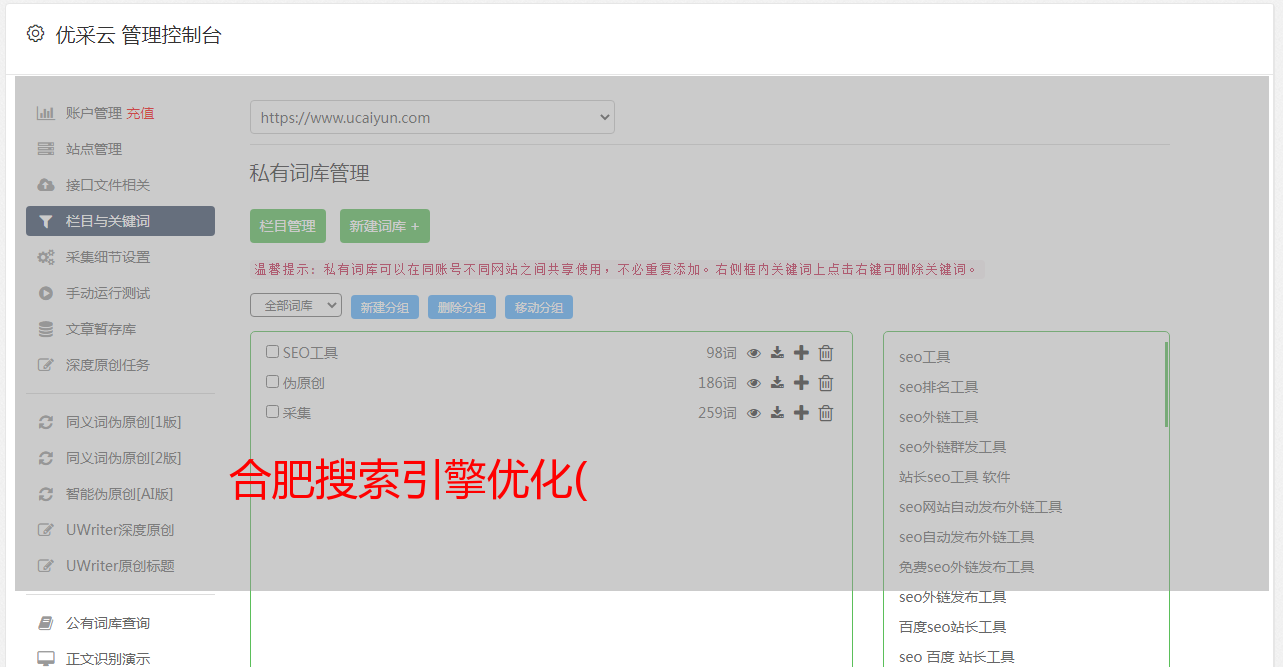This screenshot has width=1283, height=667.
Task: Open the 全部词库 group dropdown
Action: tap(296, 306)
